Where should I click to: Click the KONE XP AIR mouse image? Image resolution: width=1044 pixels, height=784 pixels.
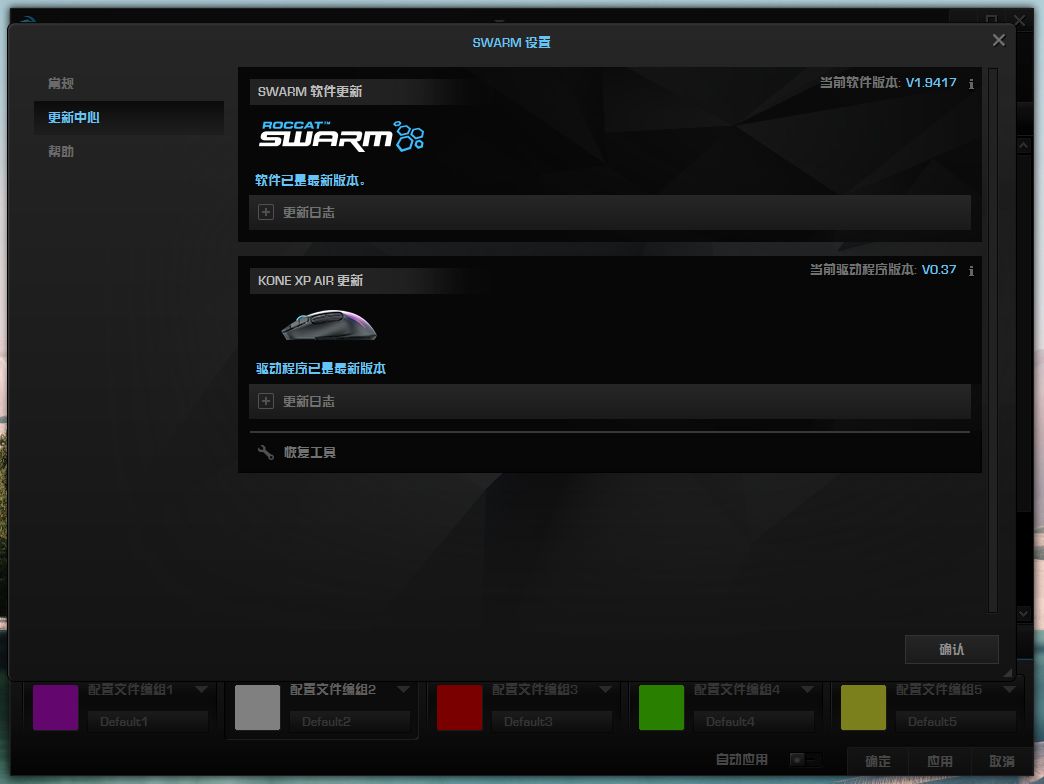[328, 325]
